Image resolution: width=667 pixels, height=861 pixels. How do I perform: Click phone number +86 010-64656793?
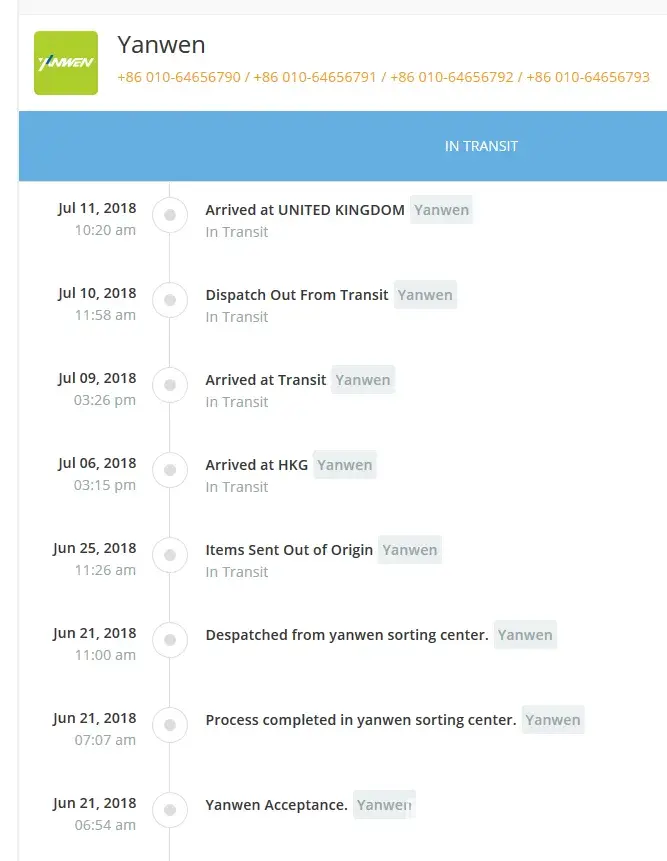[587, 77]
